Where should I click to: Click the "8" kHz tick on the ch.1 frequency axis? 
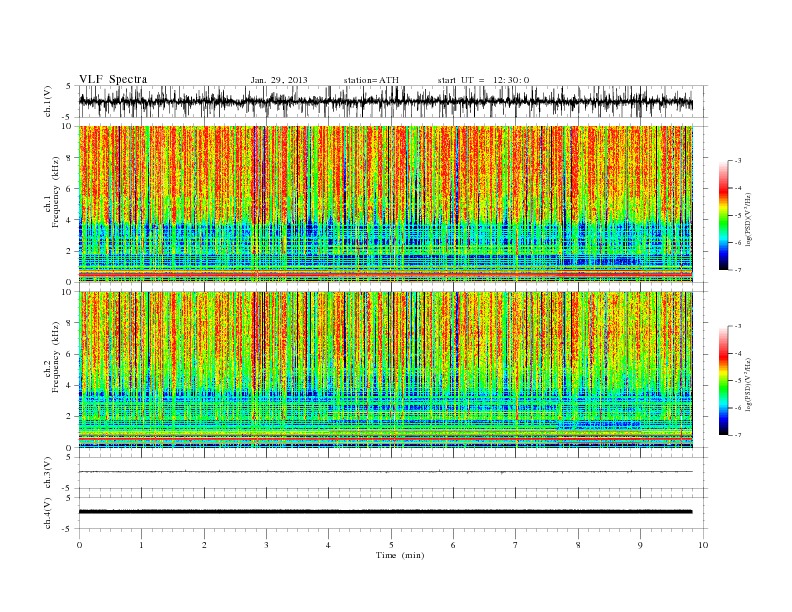pos(69,158)
